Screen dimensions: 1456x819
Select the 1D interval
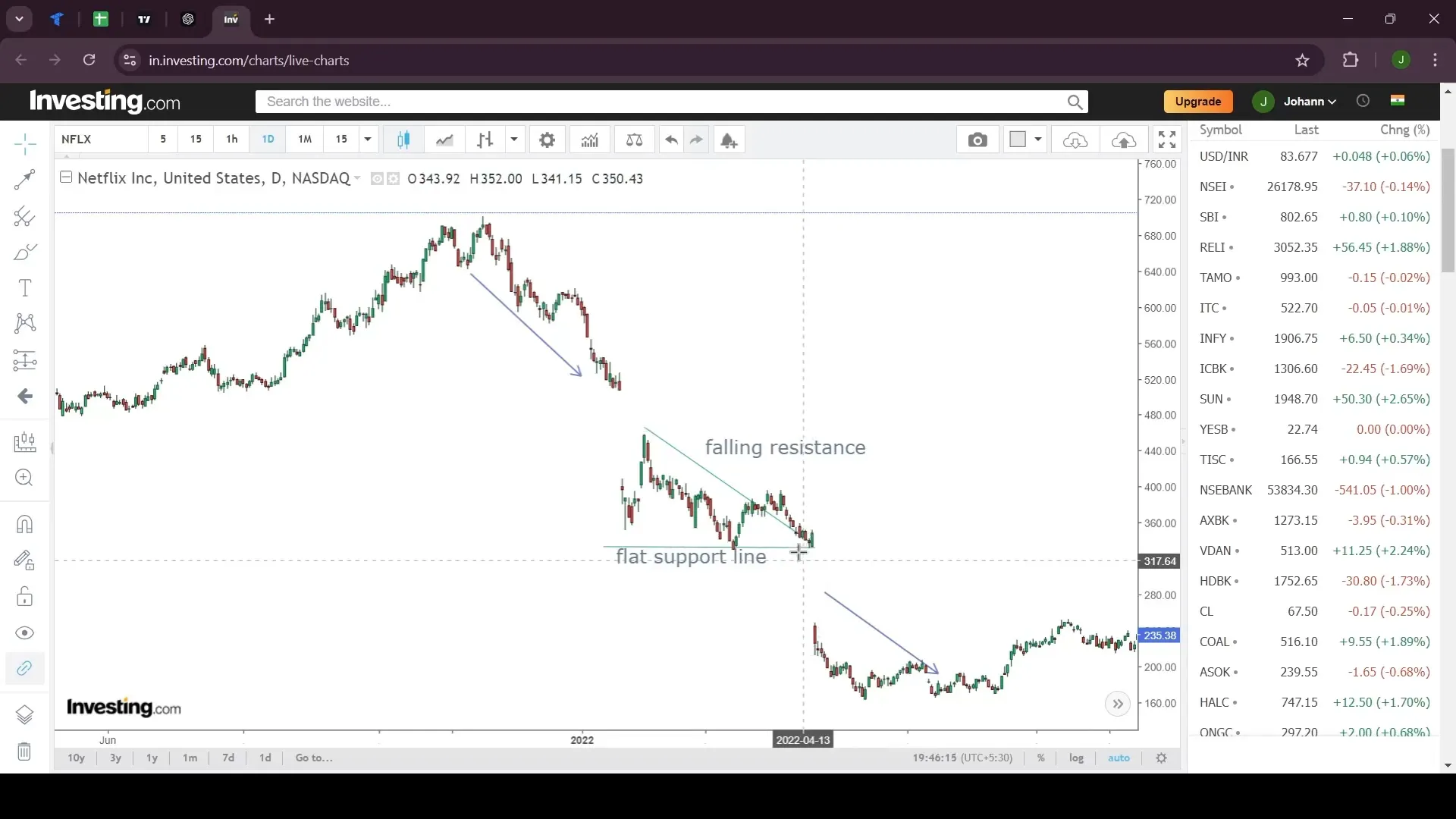pos(268,140)
